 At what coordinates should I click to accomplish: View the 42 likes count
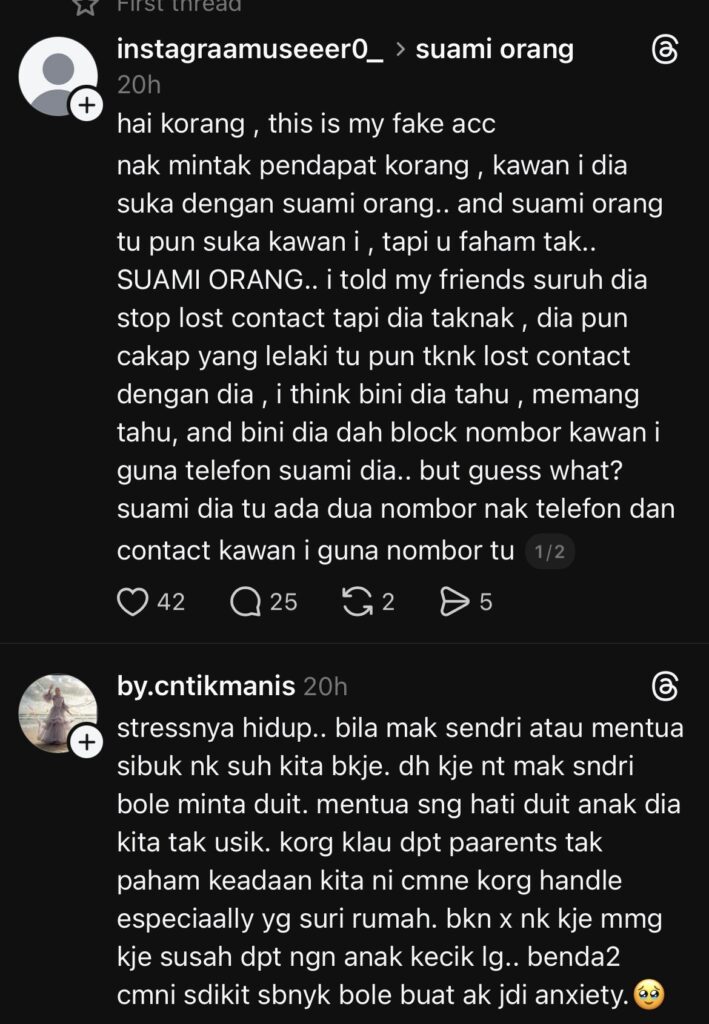pos(171,602)
